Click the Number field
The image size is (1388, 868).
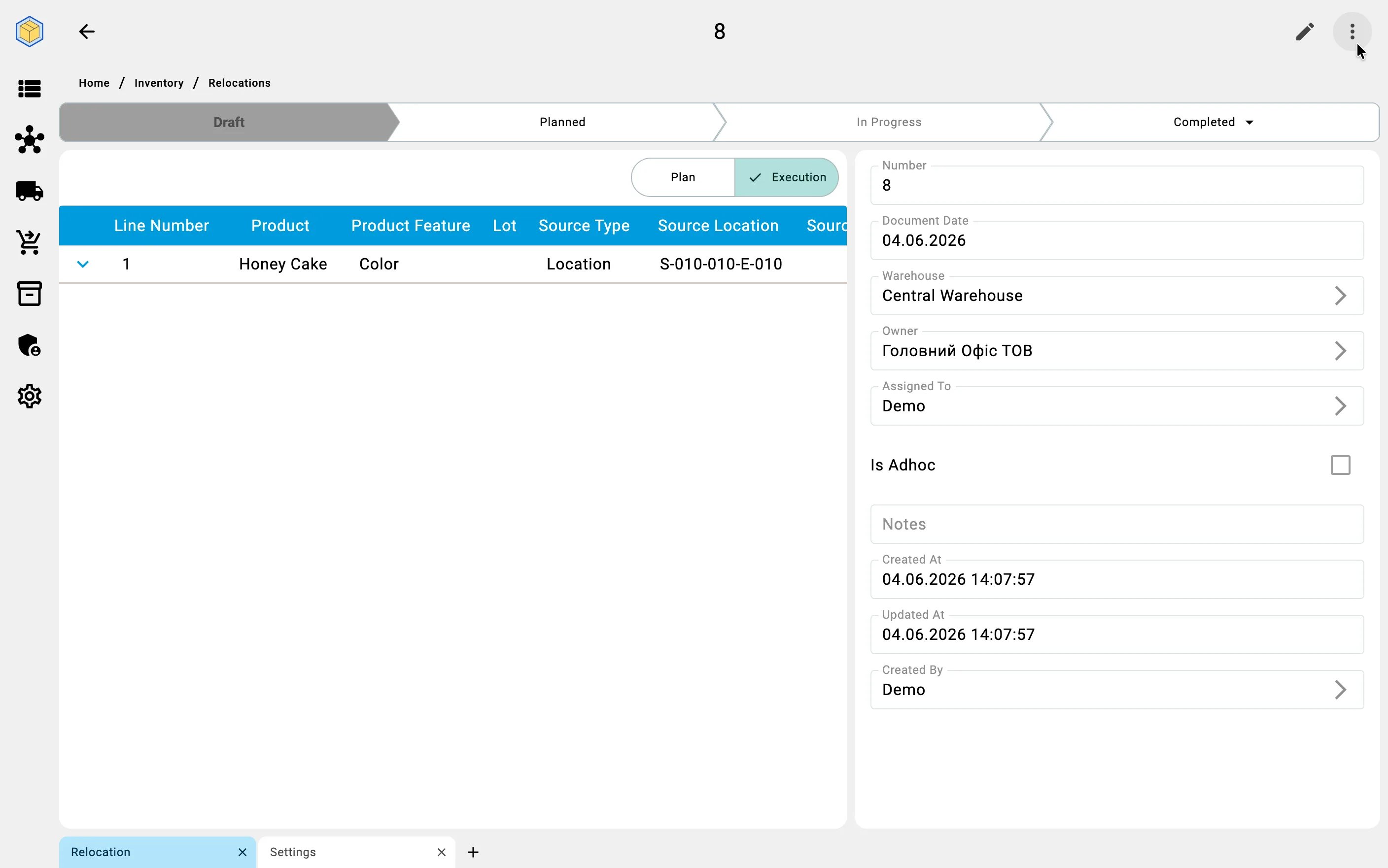(x=1117, y=185)
